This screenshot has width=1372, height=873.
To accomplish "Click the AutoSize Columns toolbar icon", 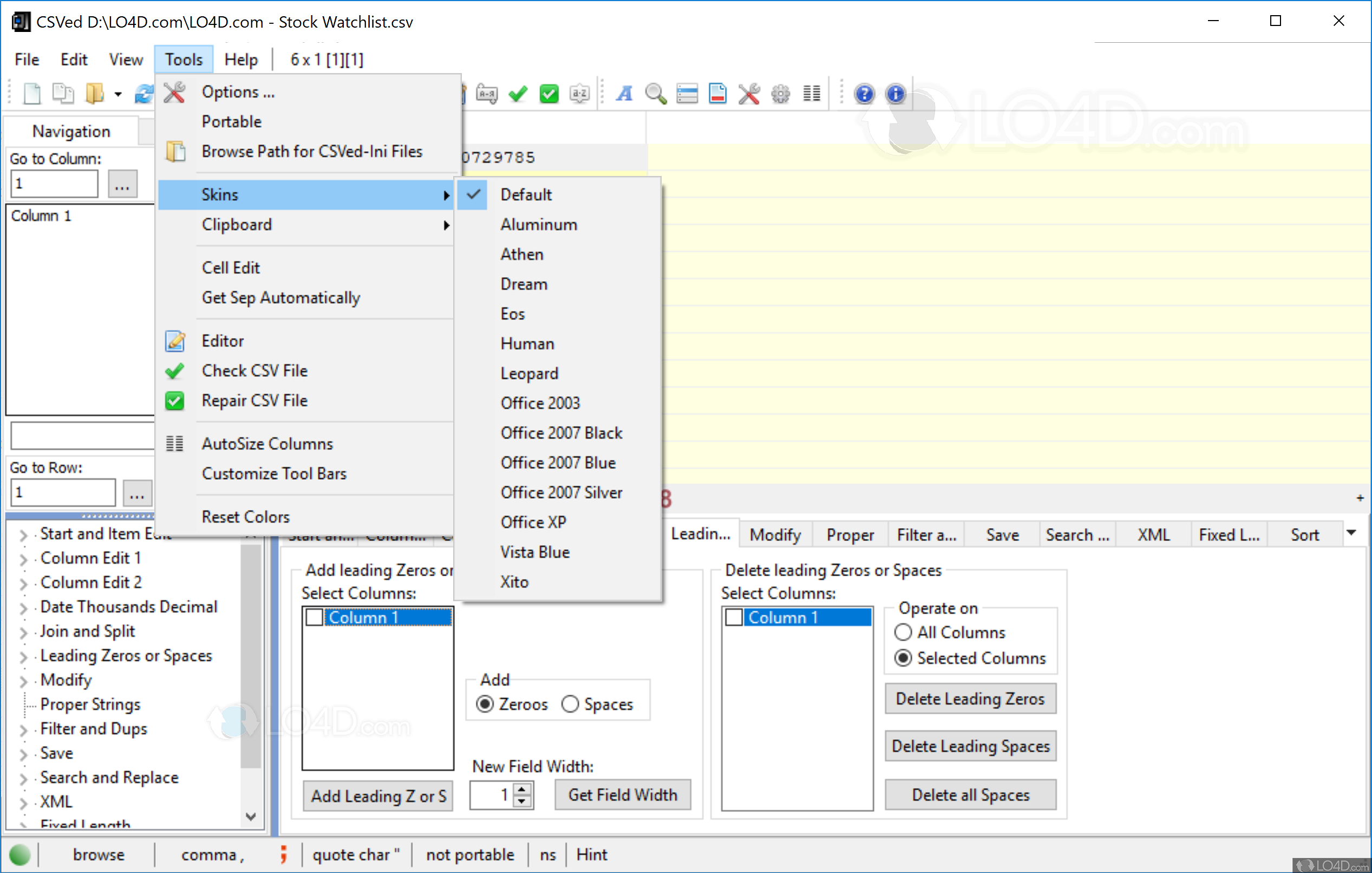I will [x=812, y=94].
